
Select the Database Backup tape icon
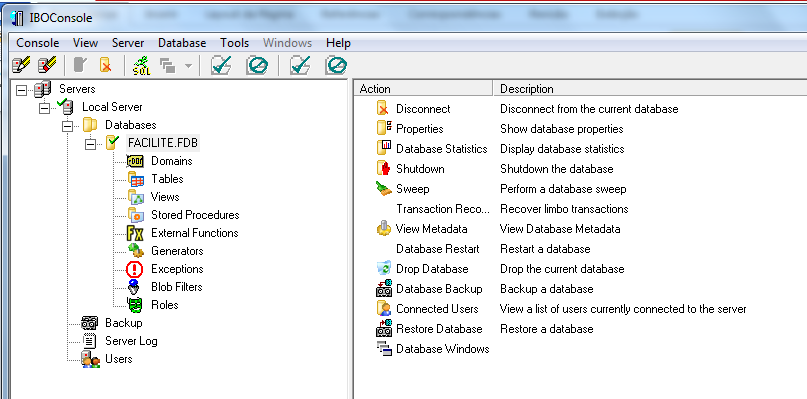(384, 289)
